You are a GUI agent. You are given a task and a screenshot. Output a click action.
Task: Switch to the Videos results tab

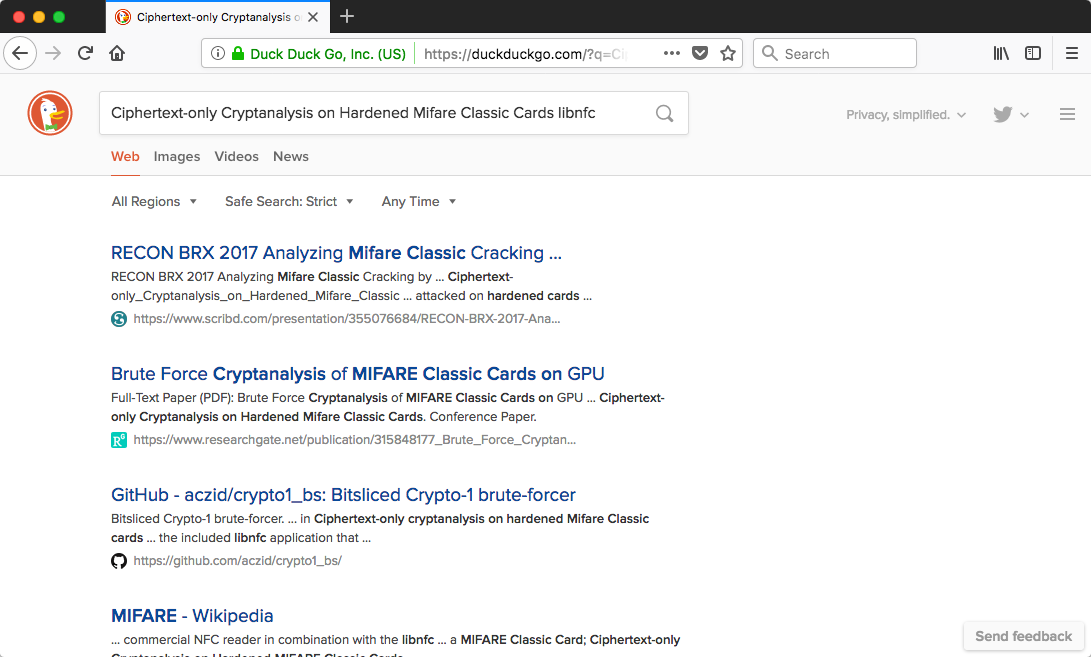(x=236, y=156)
